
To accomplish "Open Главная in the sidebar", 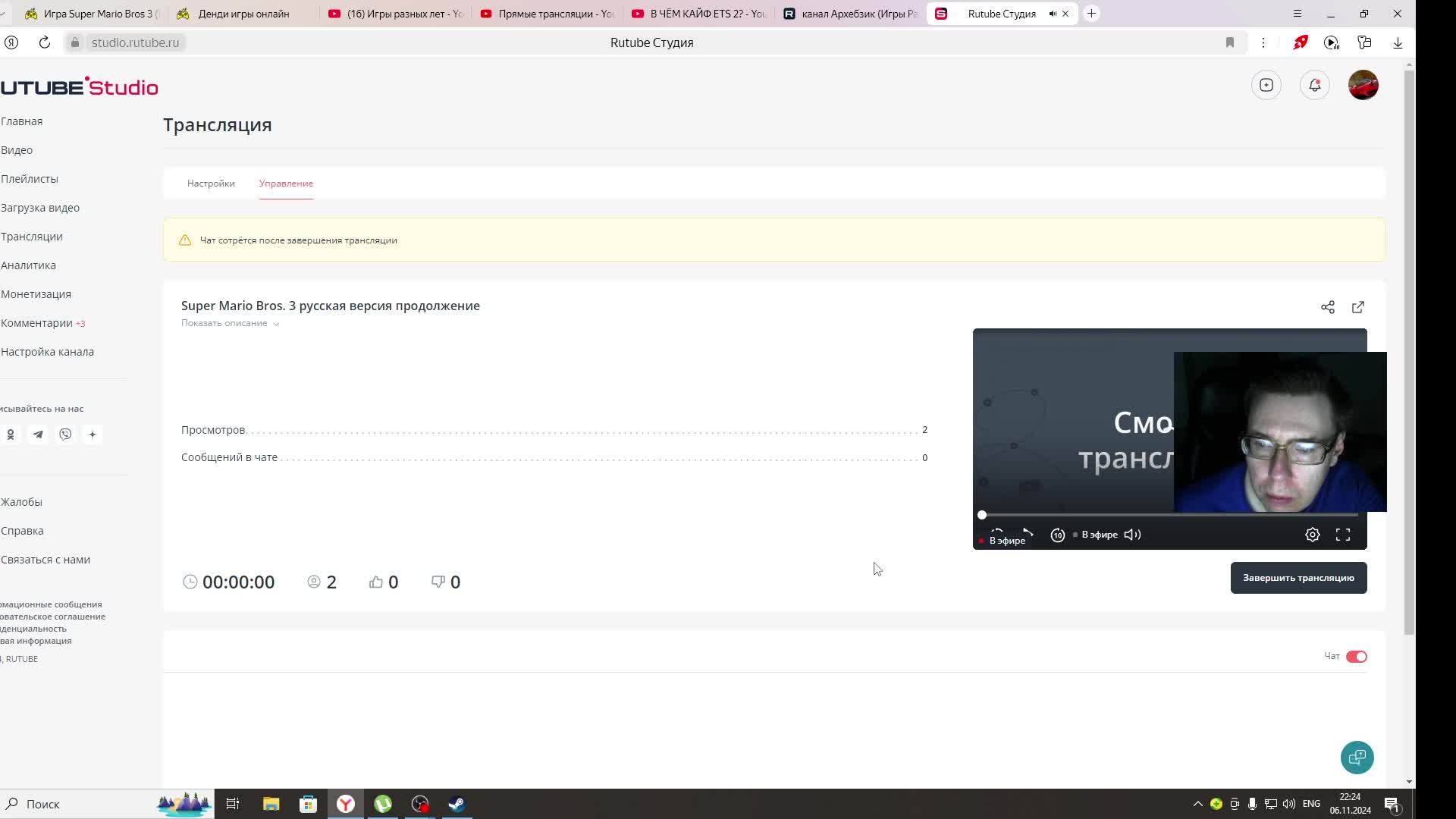I will [21, 121].
